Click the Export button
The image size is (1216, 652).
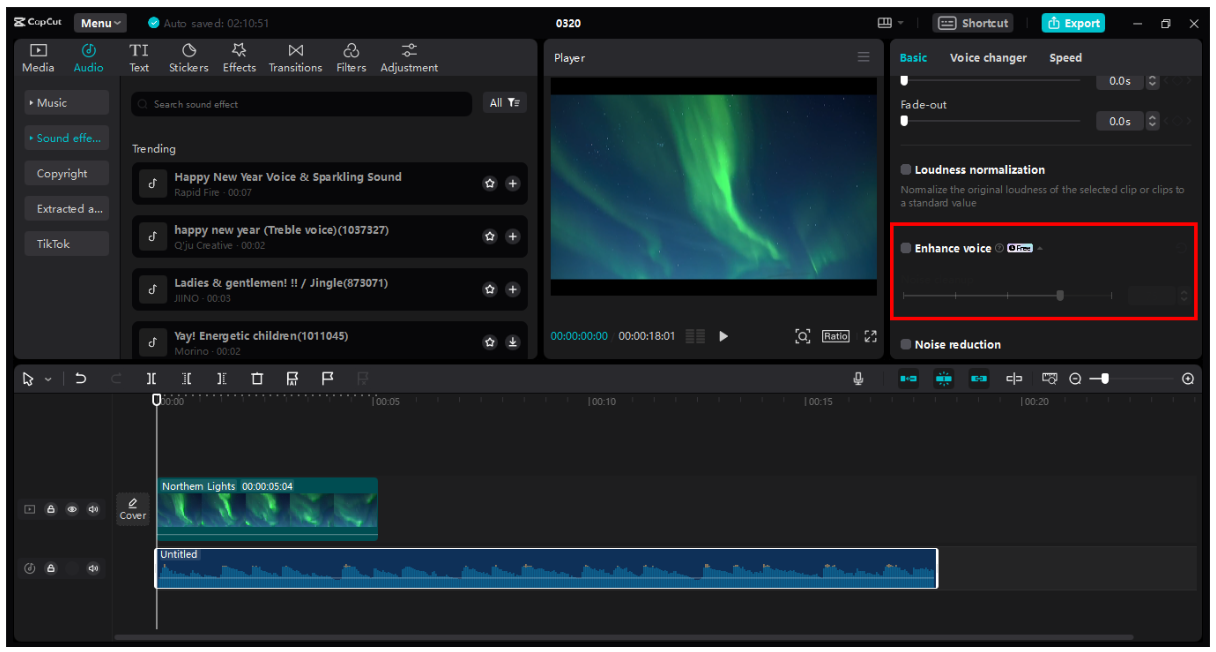(1073, 23)
